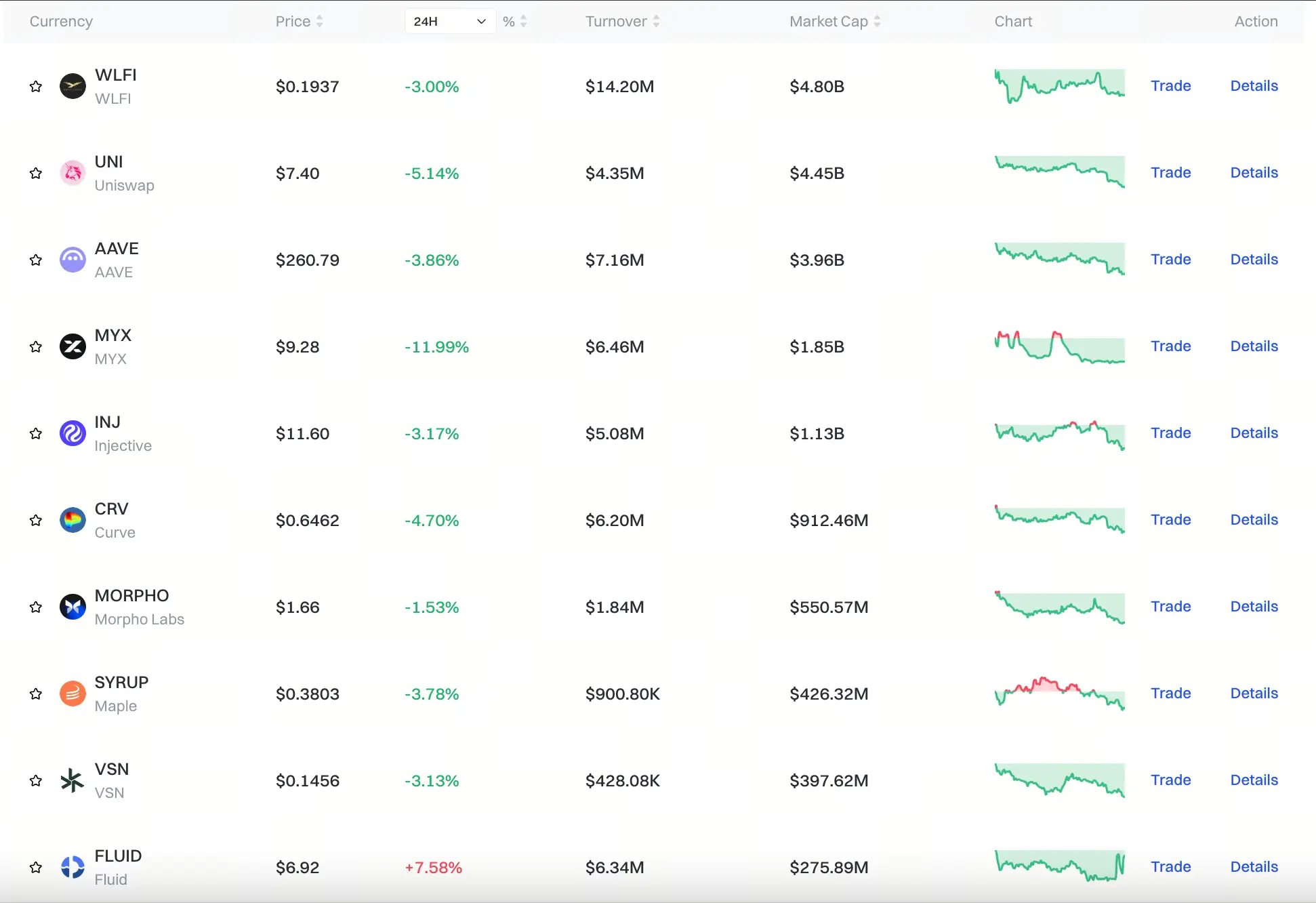This screenshot has height=903, width=1316.
Task: View Curve Details link
Action: [x=1254, y=520]
